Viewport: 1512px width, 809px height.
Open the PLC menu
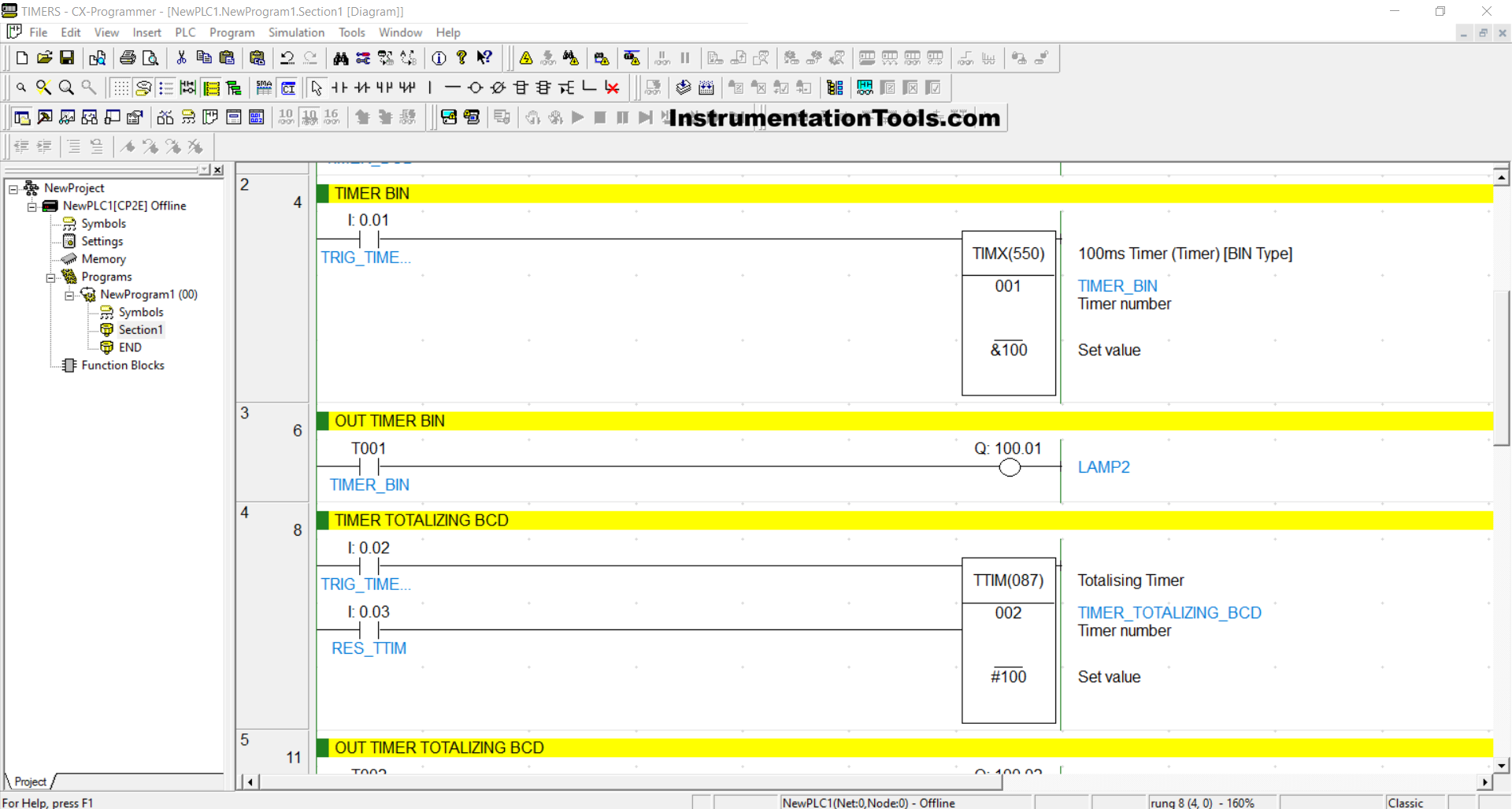[185, 32]
